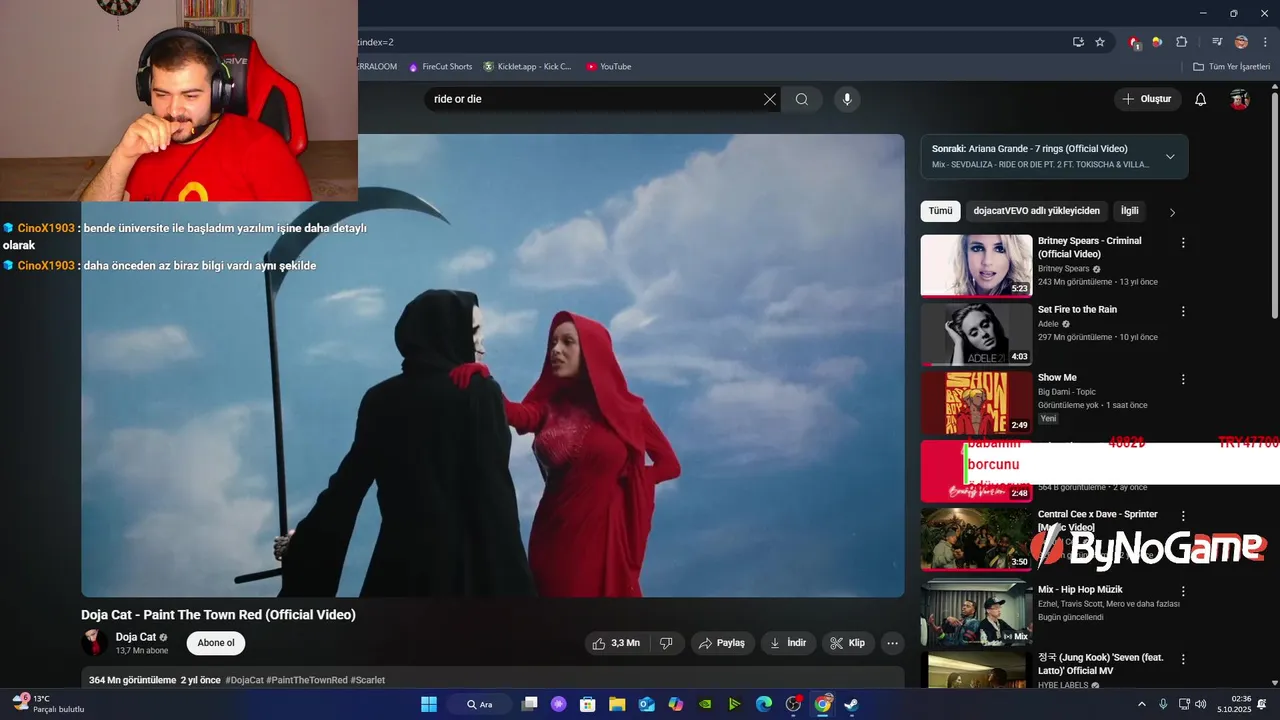Screen dimensions: 1280x720
Task: Open YouTube account avatar menu
Action: pos(1240,99)
